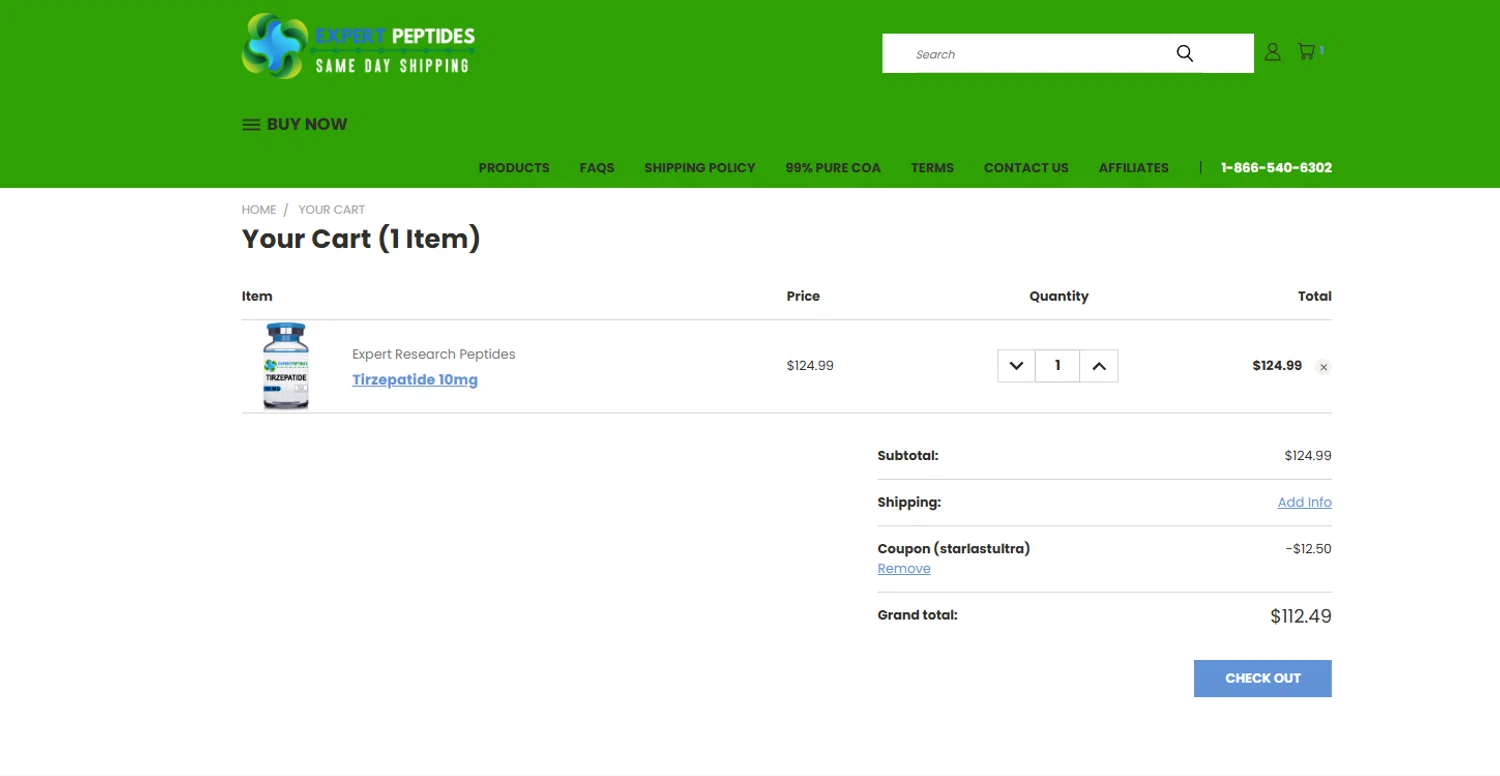Open the AFFILIATES page
This screenshot has width=1500, height=776.
click(x=1133, y=168)
